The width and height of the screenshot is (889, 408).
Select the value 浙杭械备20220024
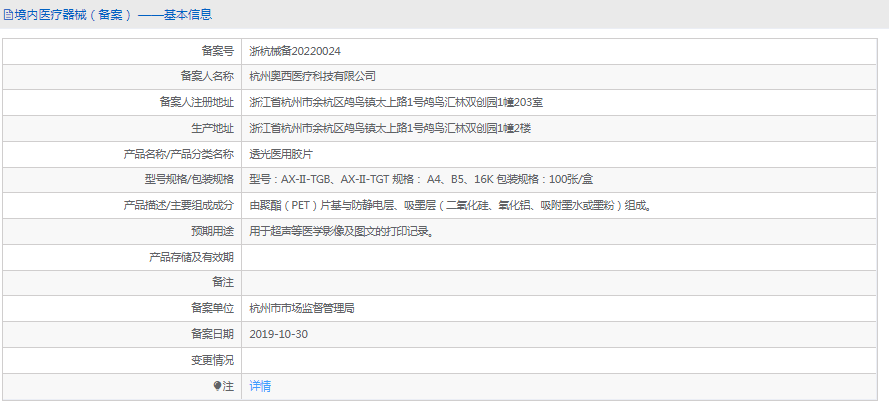(x=295, y=51)
